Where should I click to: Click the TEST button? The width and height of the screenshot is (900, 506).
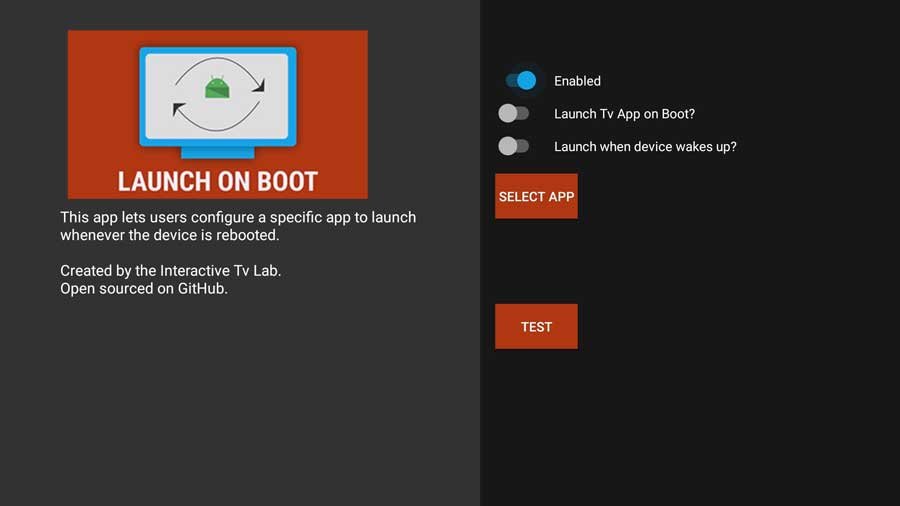coord(536,326)
